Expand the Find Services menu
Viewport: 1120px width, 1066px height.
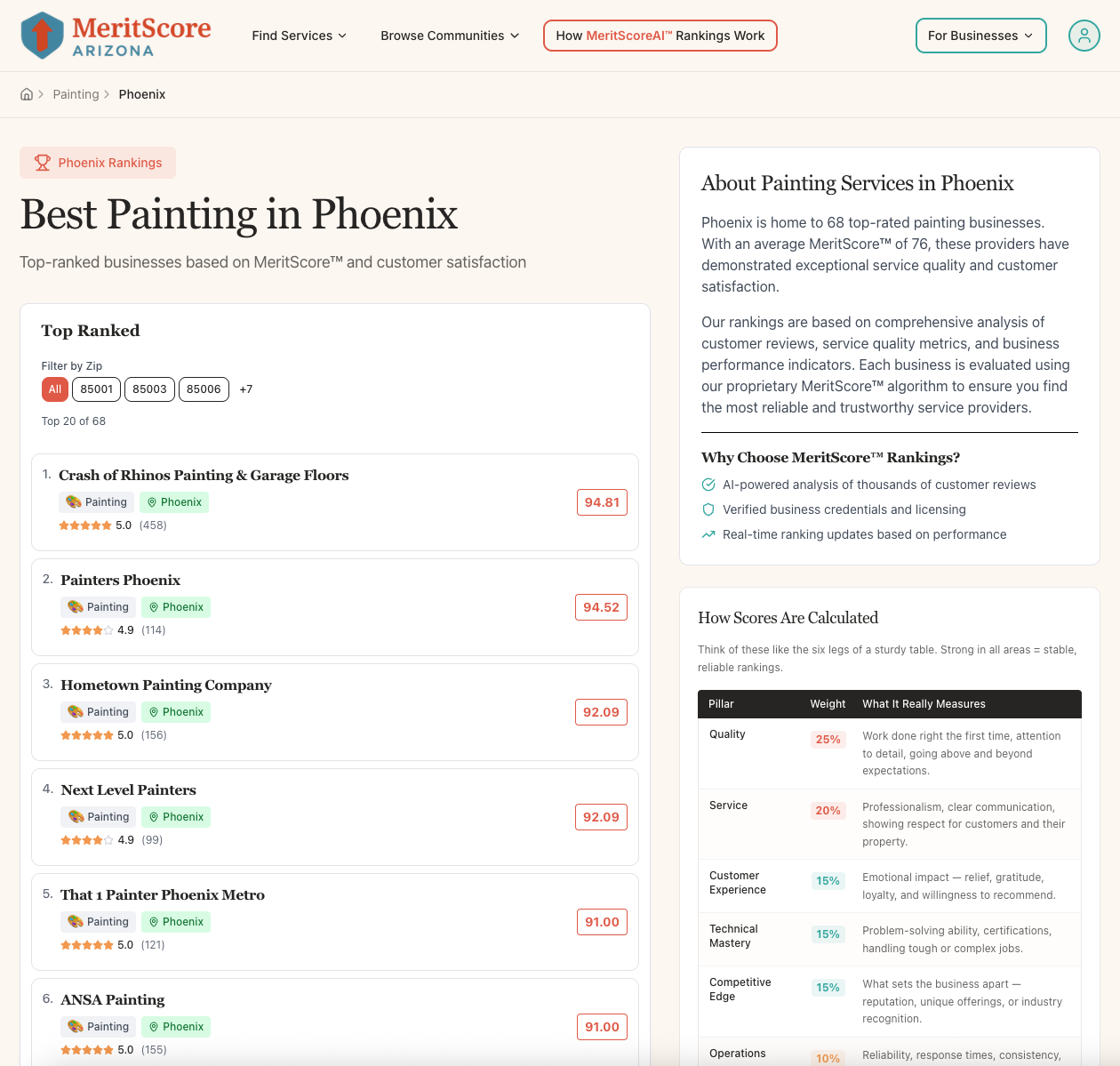click(299, 36)
